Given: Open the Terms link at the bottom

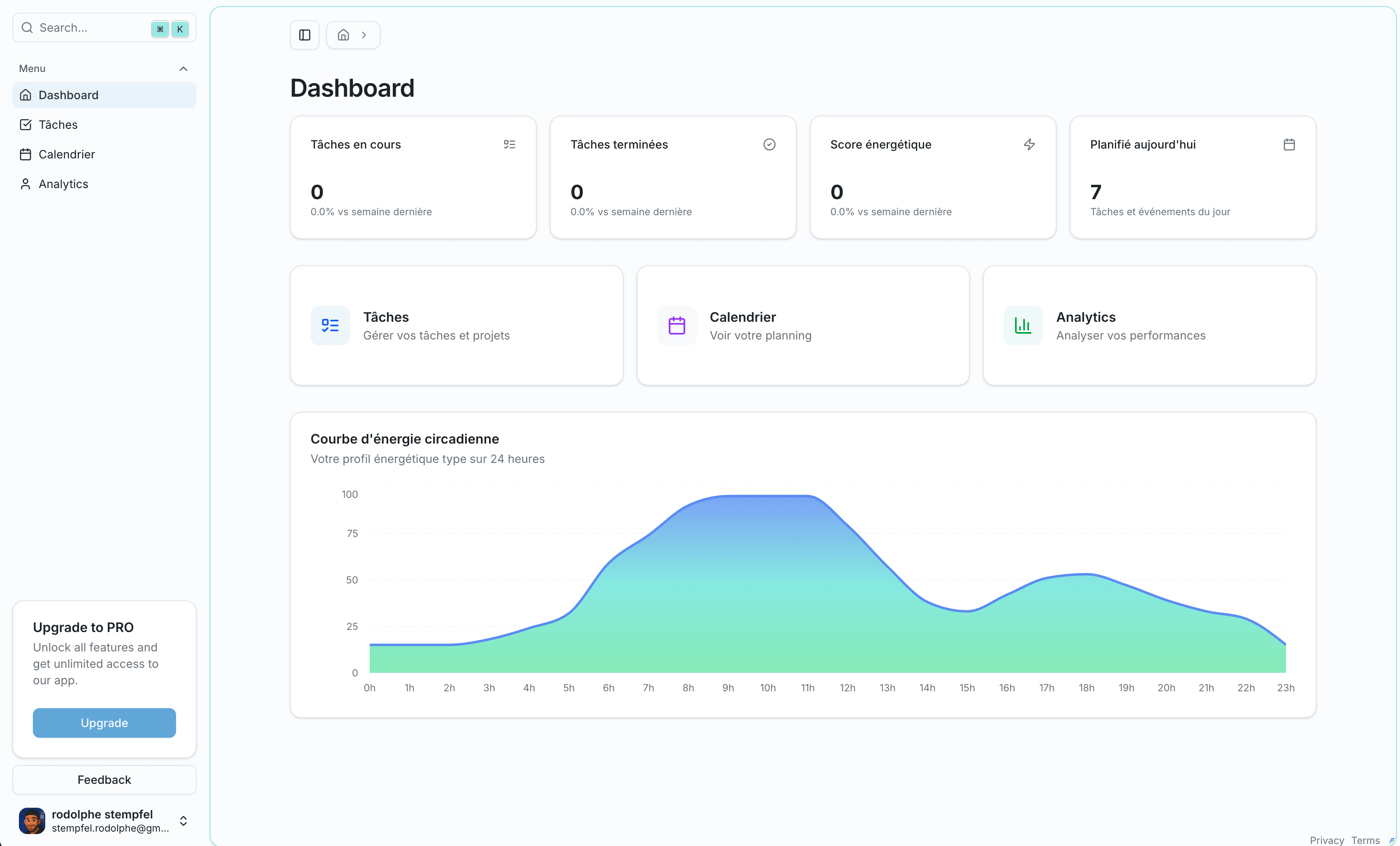Looking at the screenshot, I should [x=1368, y=840].
